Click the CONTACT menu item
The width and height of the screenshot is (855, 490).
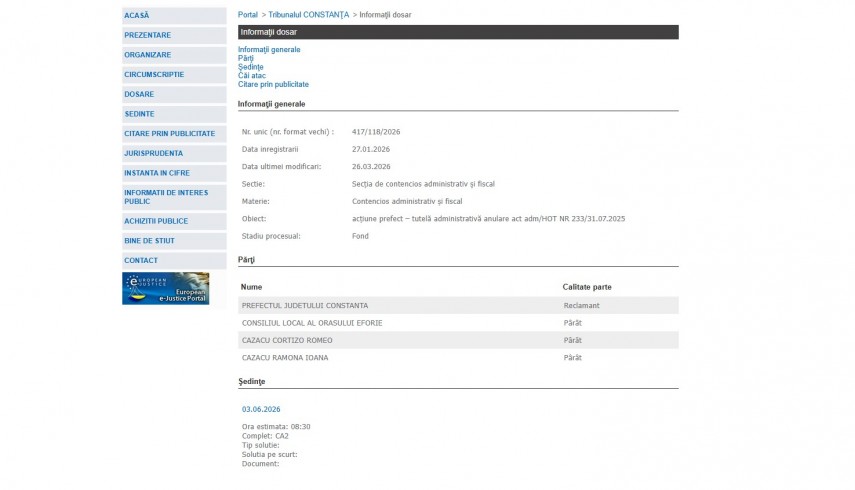pyautogui.click(x=141, y=260)
